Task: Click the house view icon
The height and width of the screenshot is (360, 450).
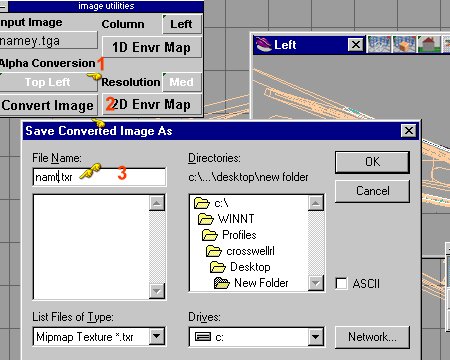Action: 429,44
